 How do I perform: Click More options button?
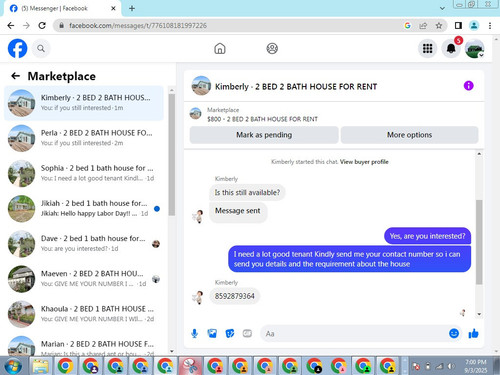(x=409, y=135)
